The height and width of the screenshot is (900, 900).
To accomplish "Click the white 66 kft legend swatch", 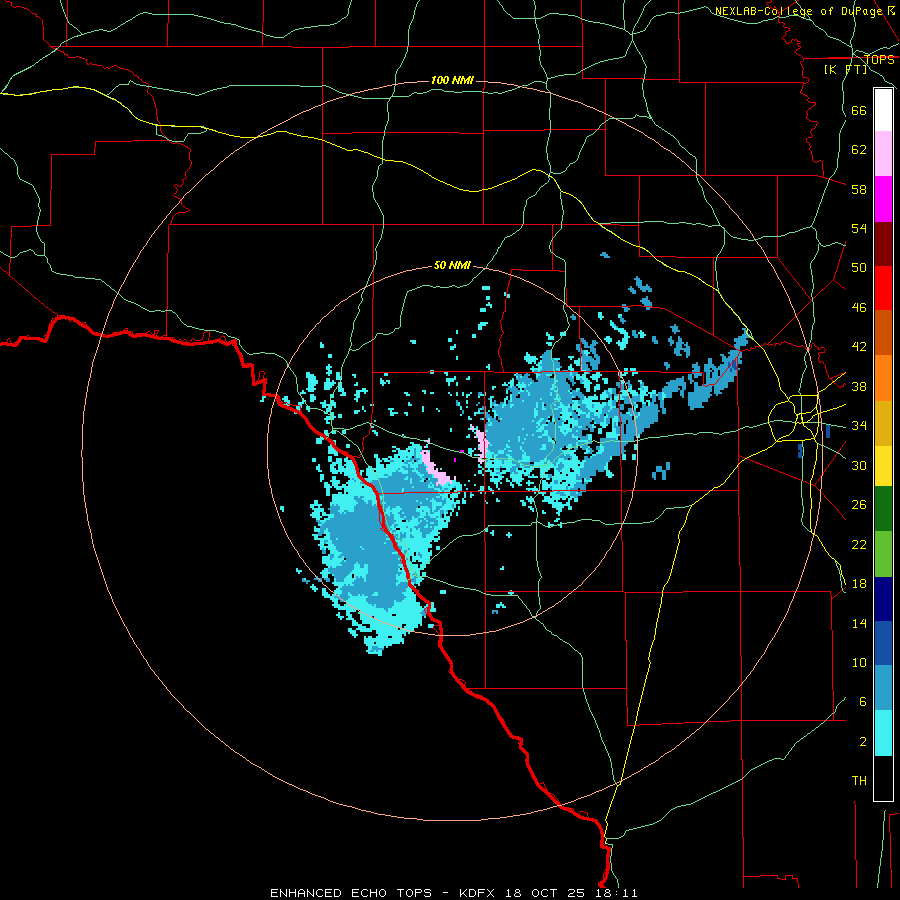I will click(883, 110).
